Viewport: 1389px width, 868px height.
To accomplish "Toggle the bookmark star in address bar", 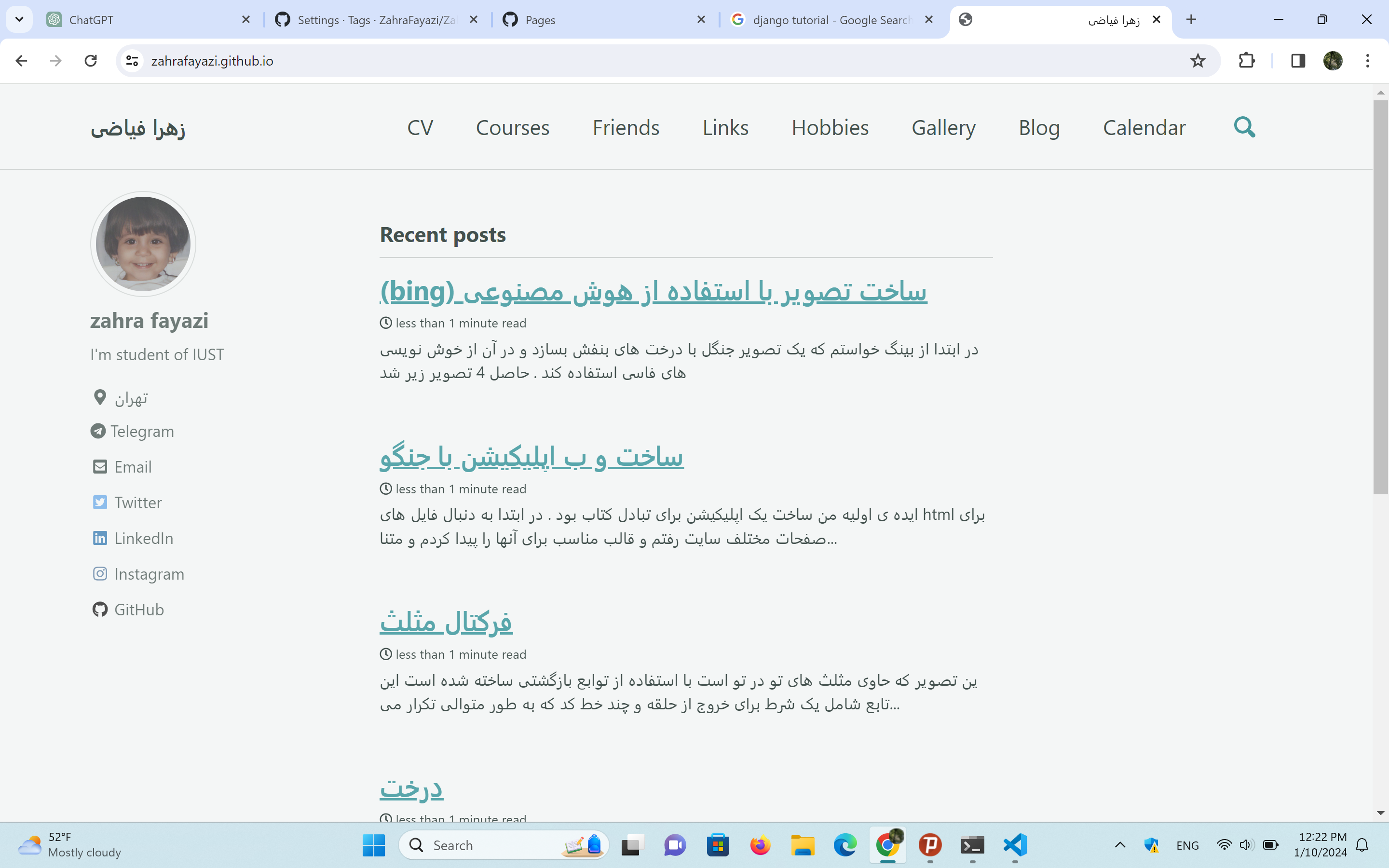I will click(1198, 60).
